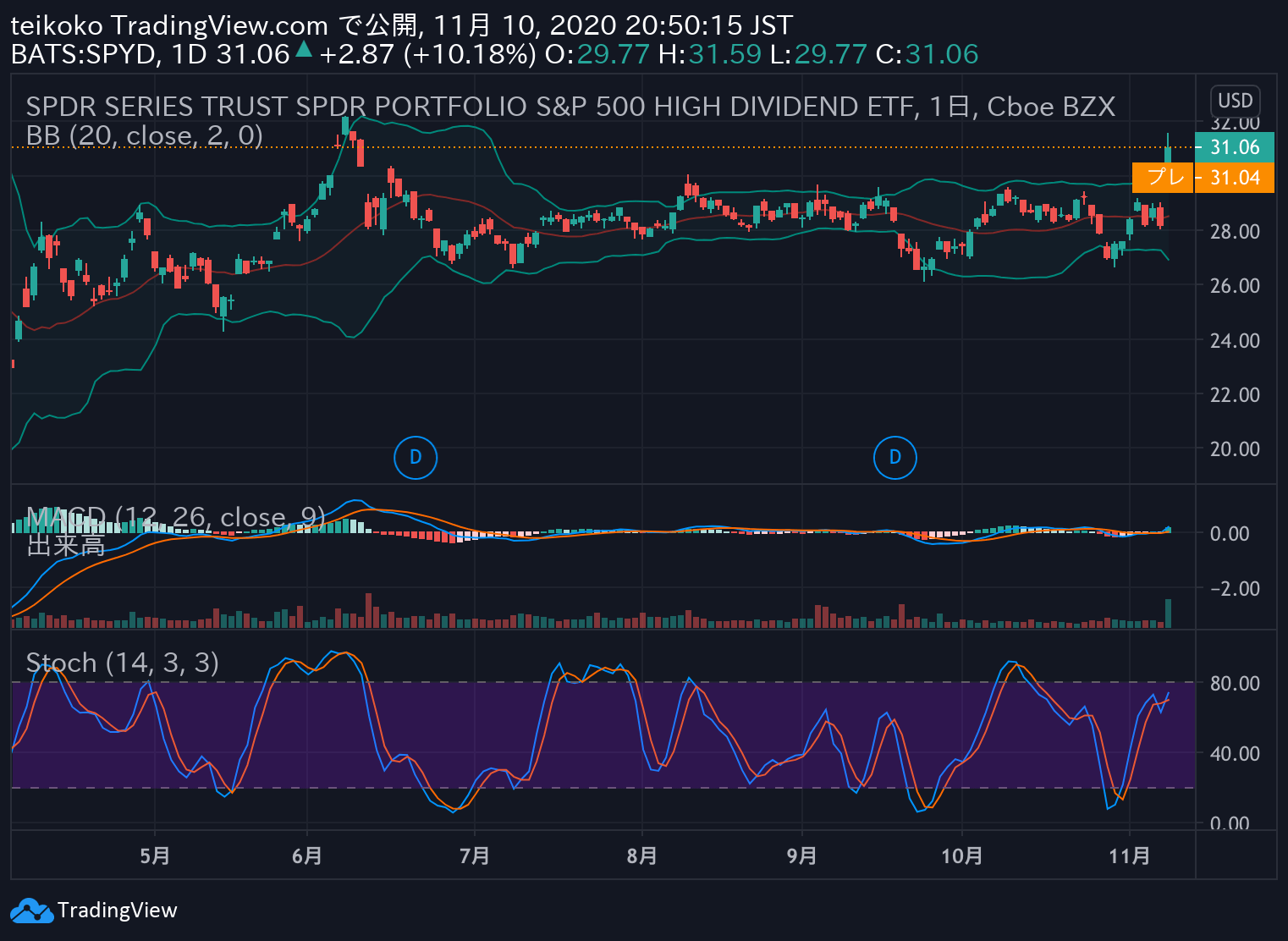Click the 9月 date axis label
This screenshot has width=1288, height=941.
click(x=802, y=856)
